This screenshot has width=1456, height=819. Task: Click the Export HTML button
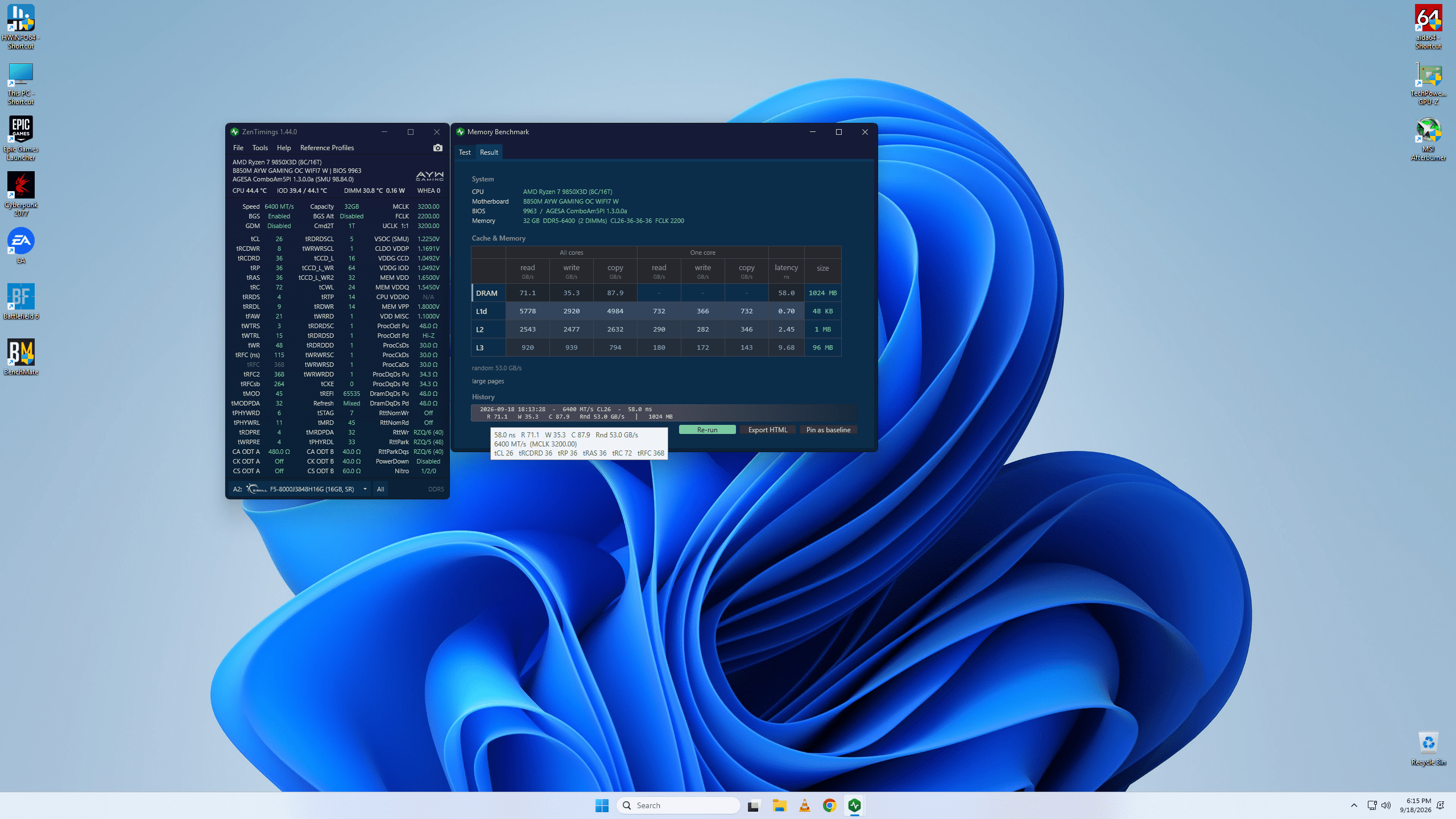[x=768, y=430]
